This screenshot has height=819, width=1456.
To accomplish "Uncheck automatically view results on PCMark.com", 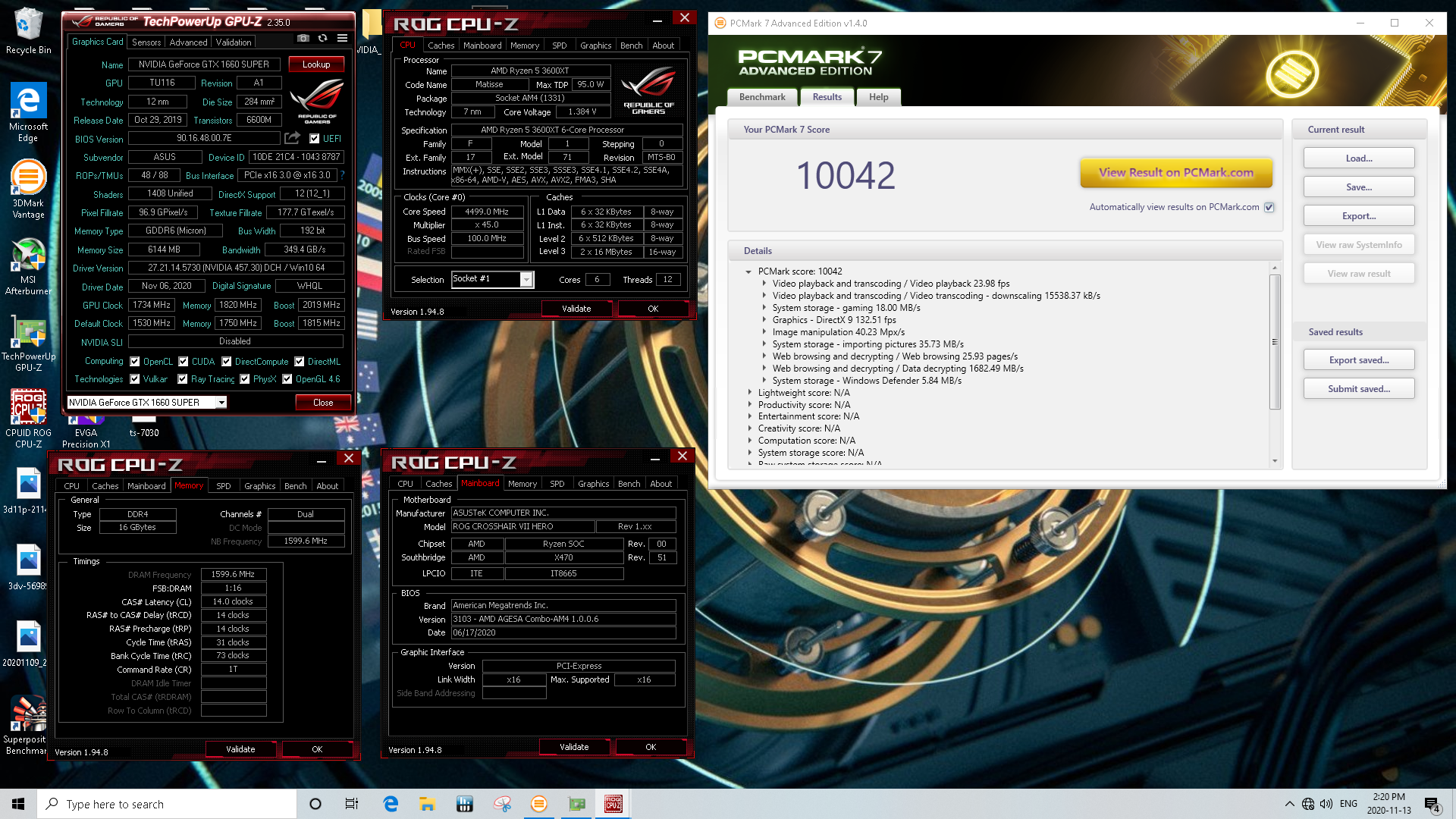I will (x=1269, y=207).
